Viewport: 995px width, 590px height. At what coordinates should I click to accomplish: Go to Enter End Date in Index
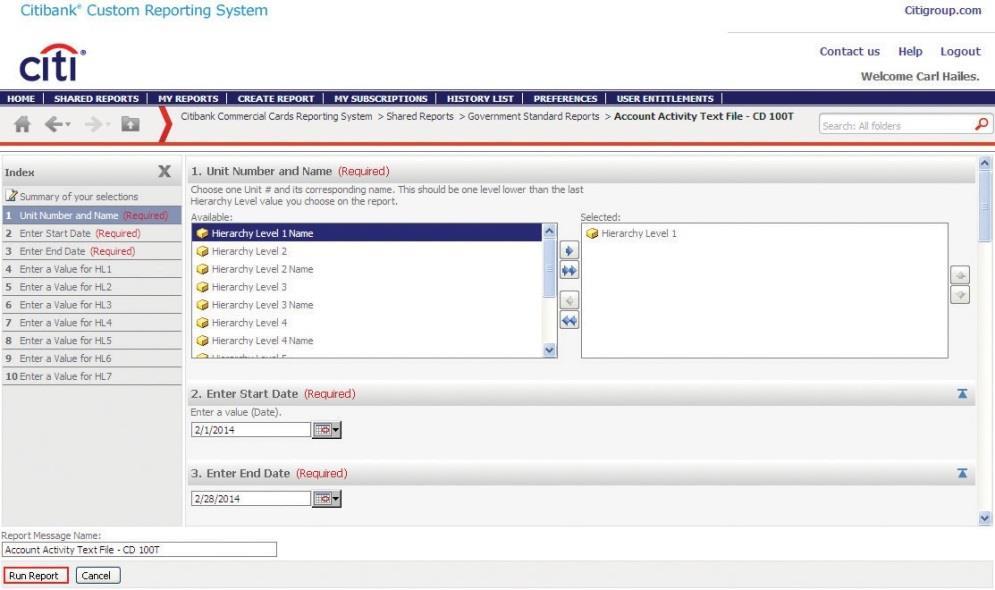point(92,251)
